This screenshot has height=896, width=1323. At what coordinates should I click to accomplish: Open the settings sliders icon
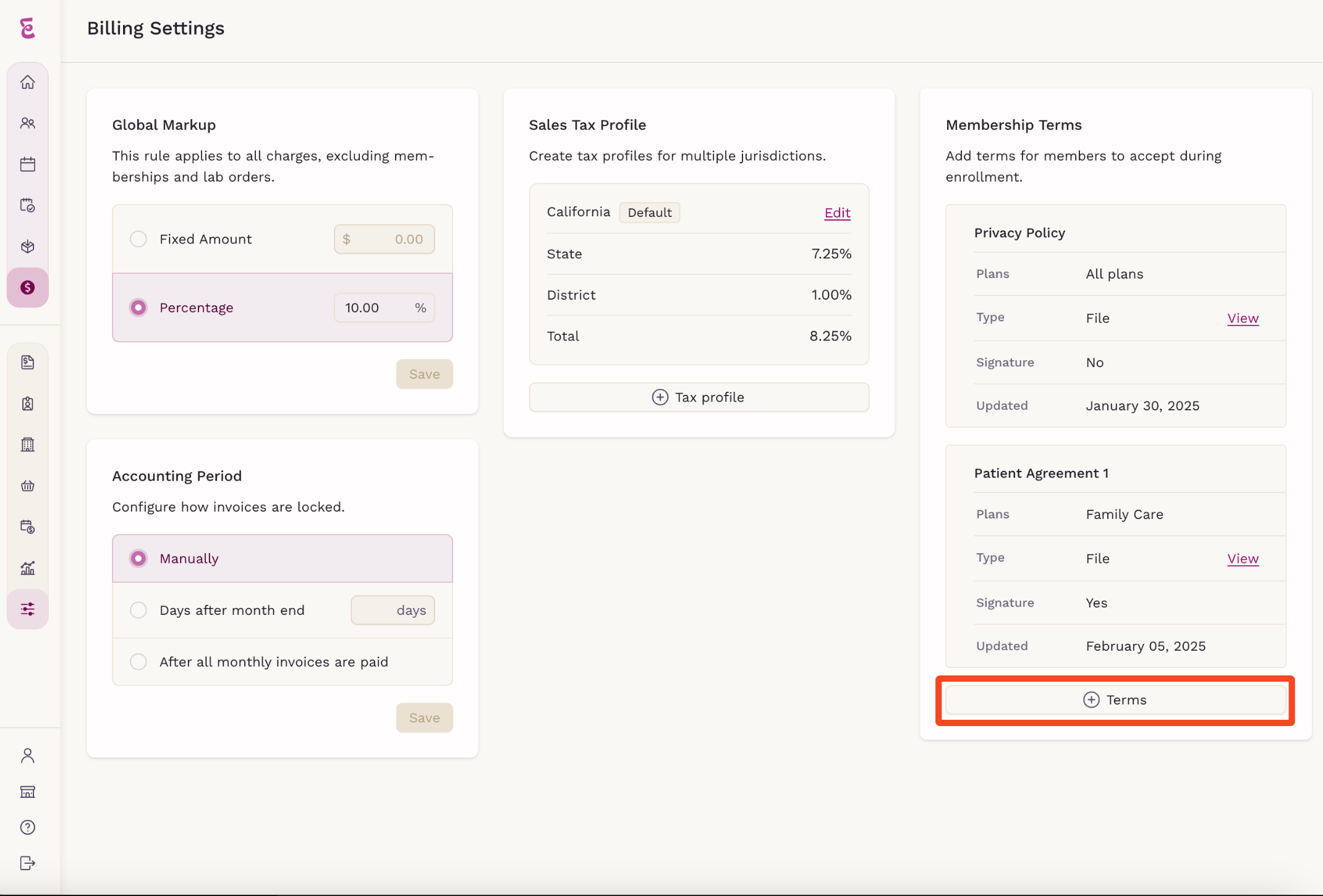pos(28,609)
